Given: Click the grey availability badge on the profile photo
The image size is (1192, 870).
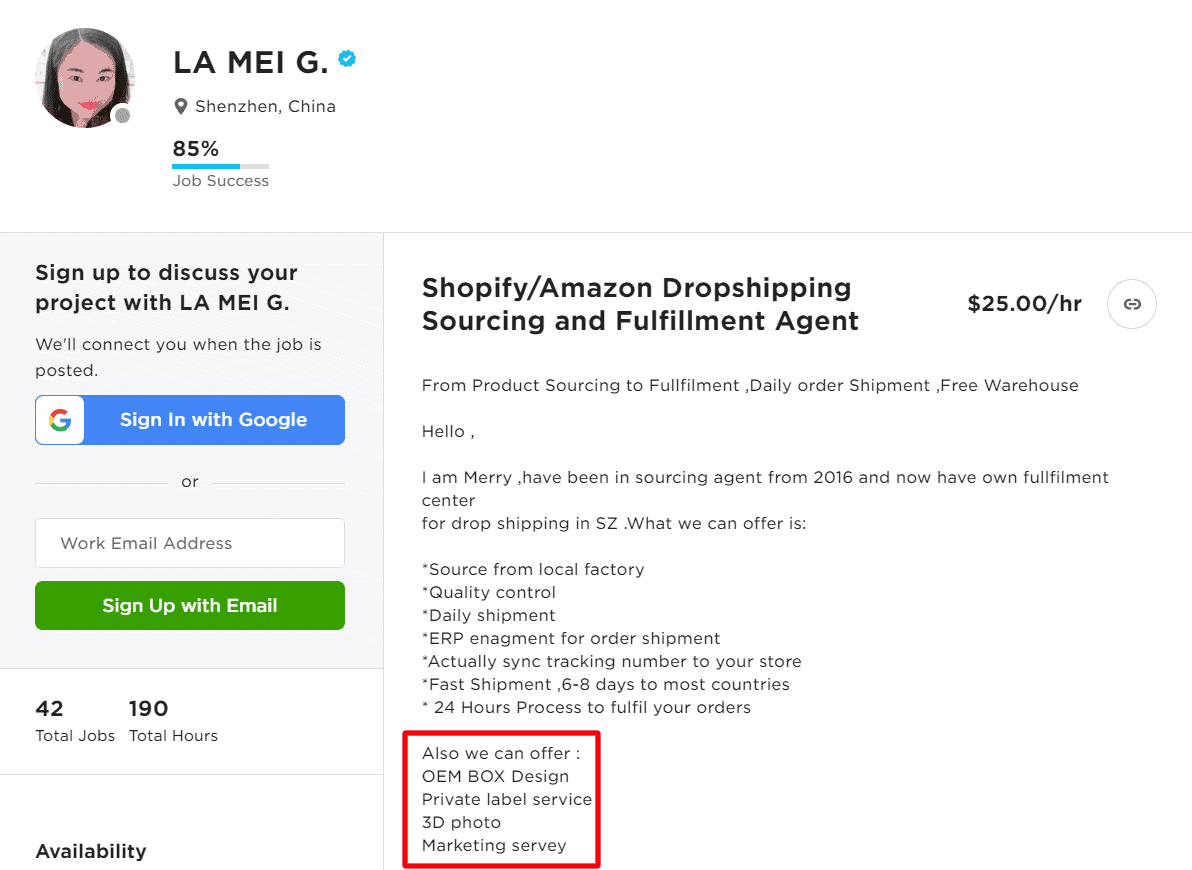Looking at the screenshot, I should point(123,115).
